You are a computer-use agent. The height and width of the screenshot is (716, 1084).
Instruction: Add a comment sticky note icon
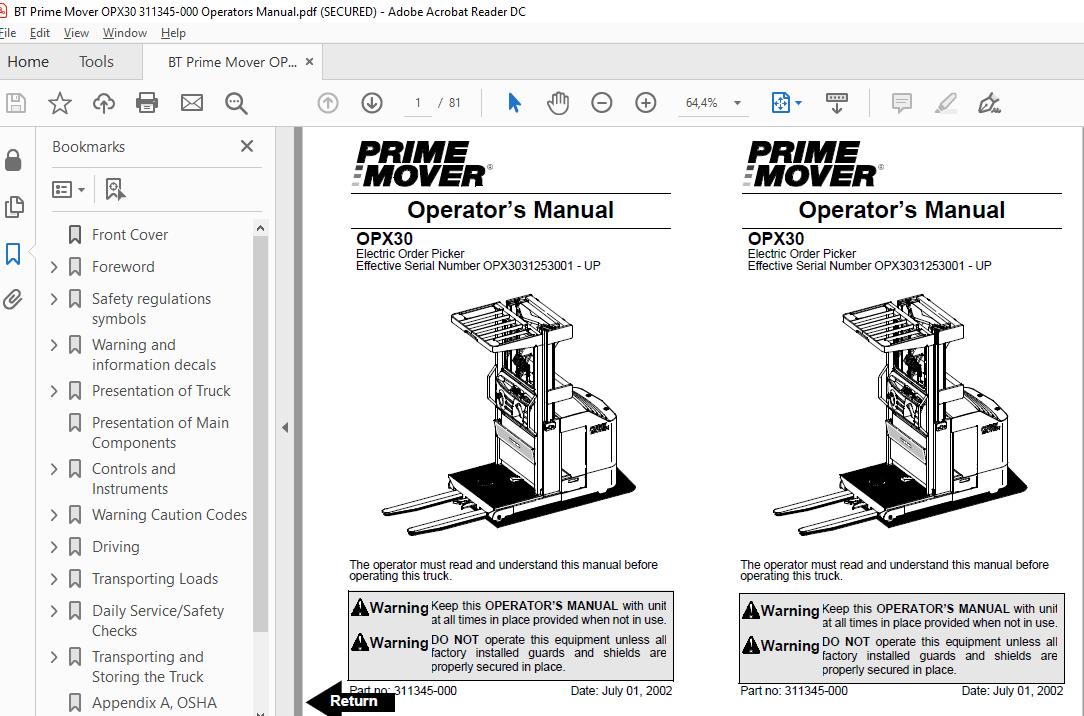pyautogui.click(x=901, y=103)
